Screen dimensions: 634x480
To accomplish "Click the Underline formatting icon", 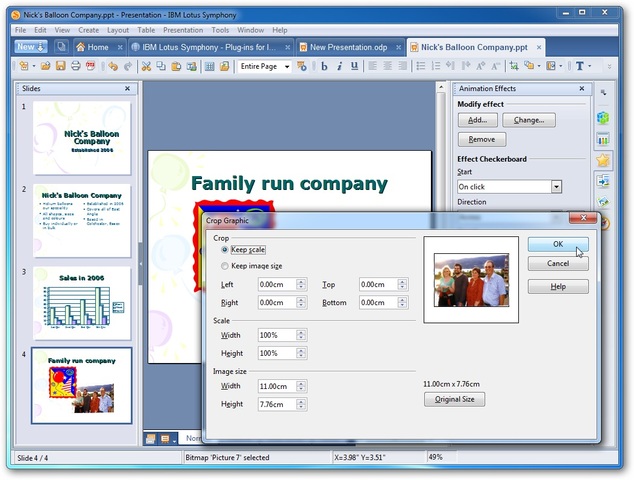I will pyautogui.click(x=355, y=66).
